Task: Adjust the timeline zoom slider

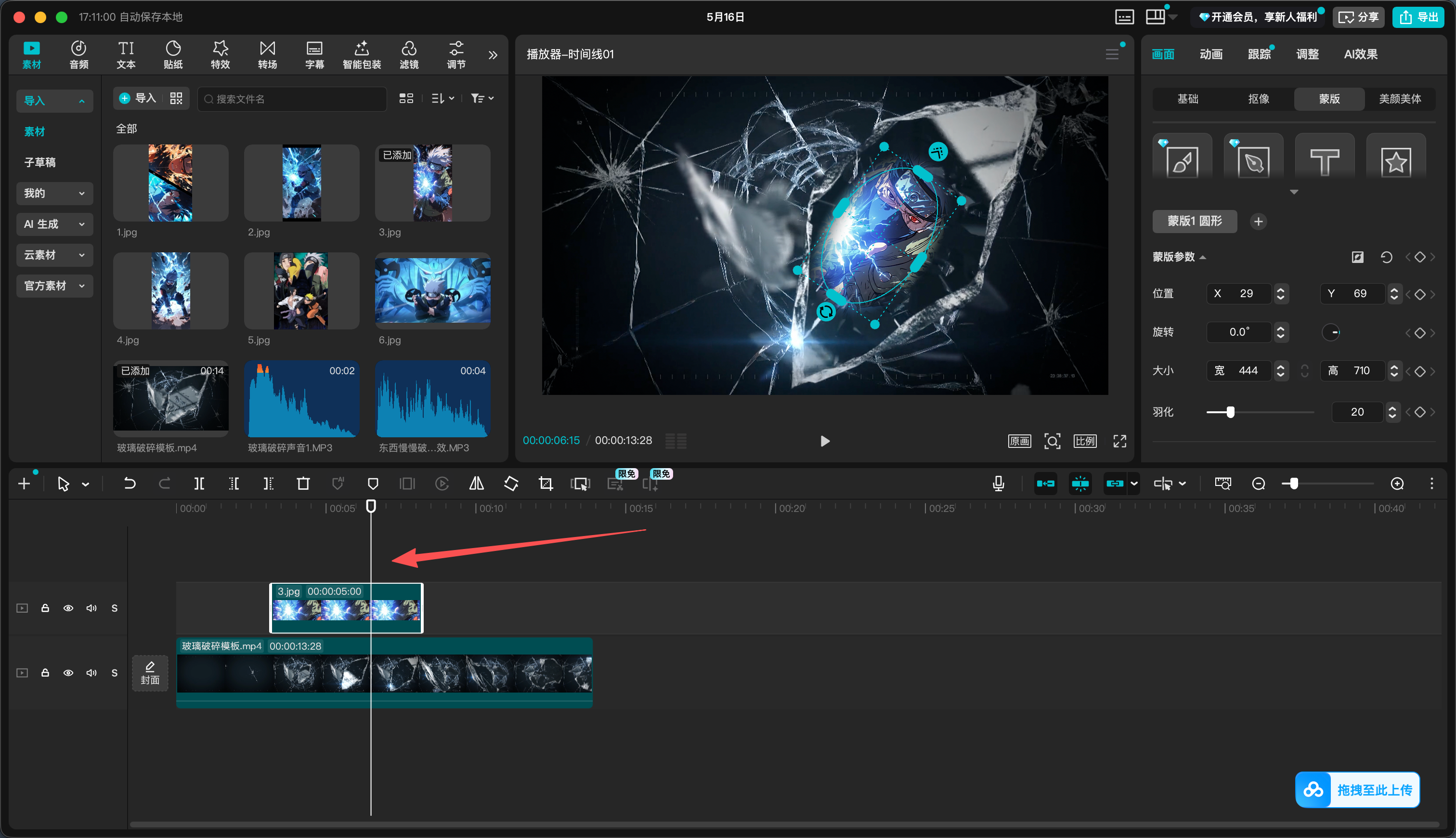Action: (x=1328, y=484)
